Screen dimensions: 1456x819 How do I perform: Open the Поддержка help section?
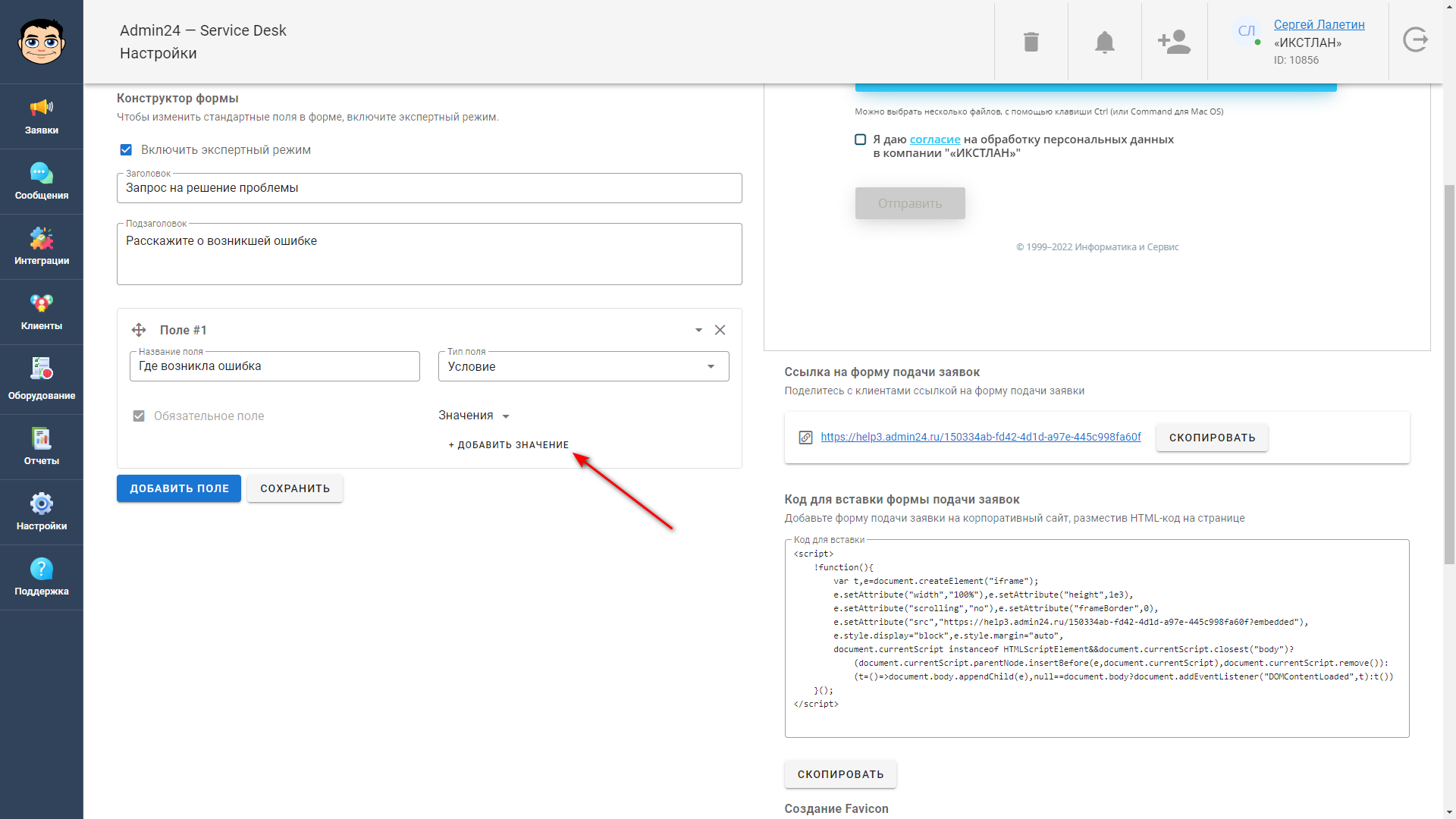[42, 578]
